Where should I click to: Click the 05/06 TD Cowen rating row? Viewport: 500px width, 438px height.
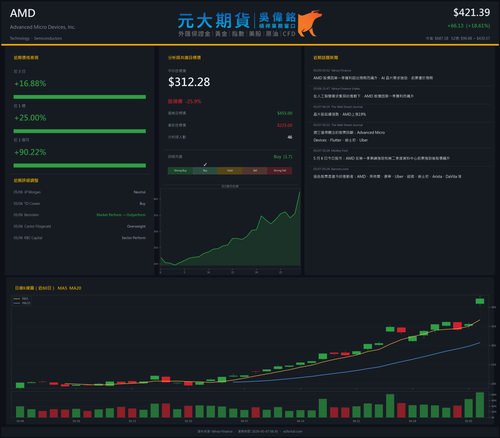(80, 204)
